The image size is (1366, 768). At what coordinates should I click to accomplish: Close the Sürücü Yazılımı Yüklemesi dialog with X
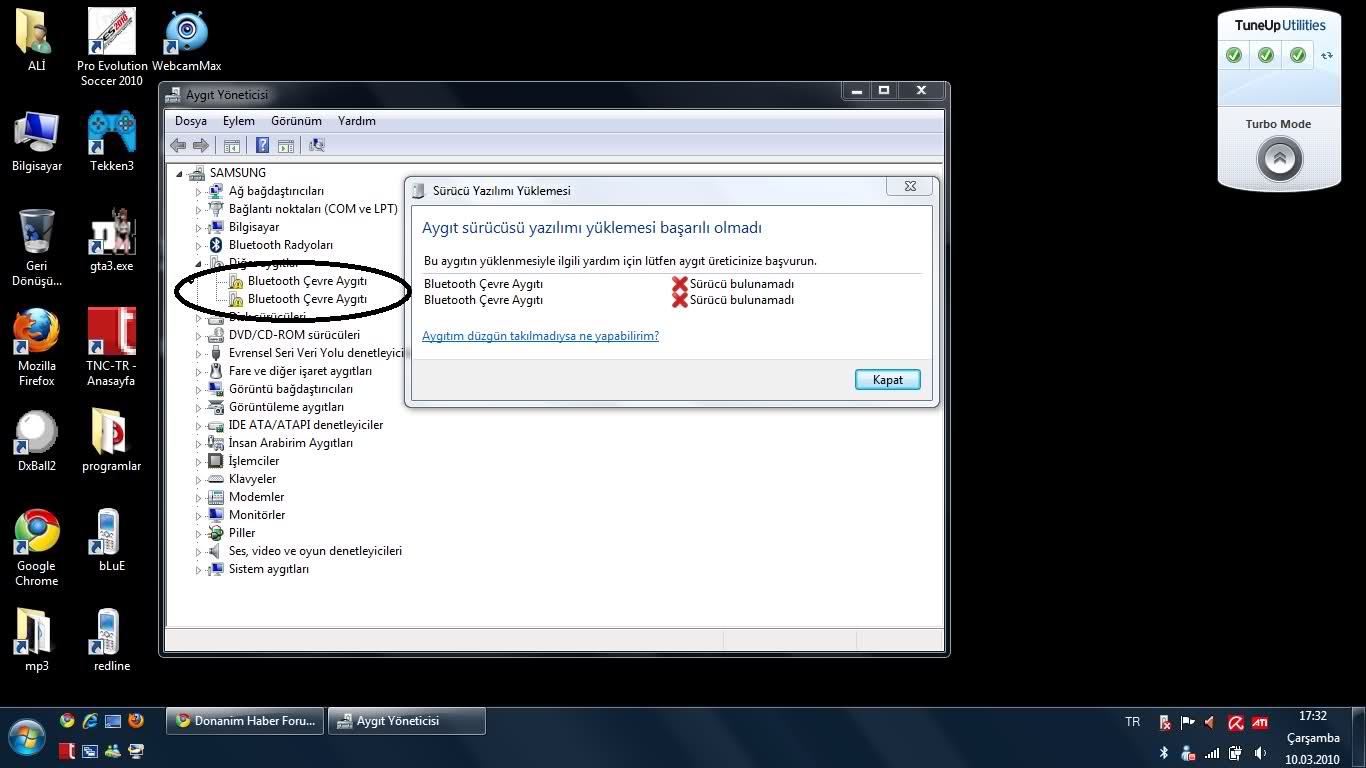[910, 186]
